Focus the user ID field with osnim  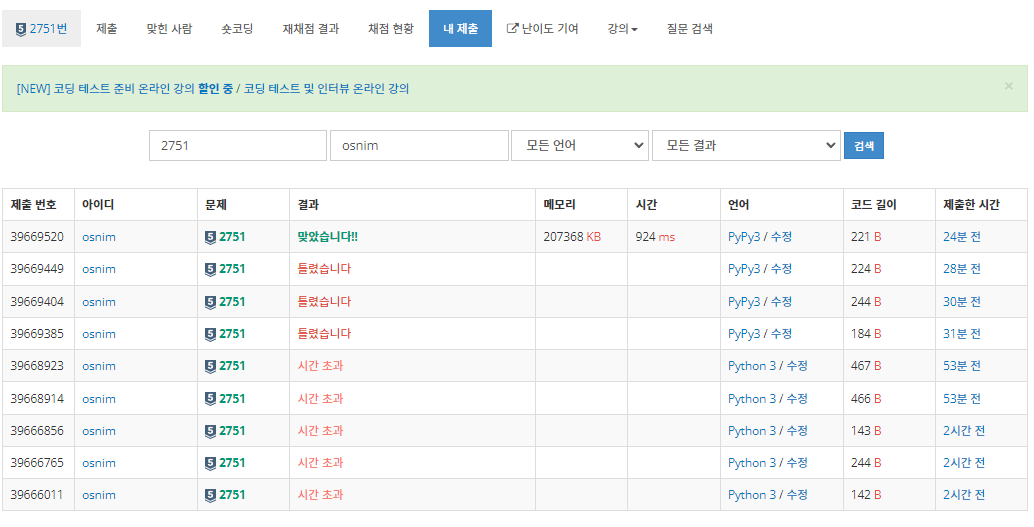click(x=419, y=145)
